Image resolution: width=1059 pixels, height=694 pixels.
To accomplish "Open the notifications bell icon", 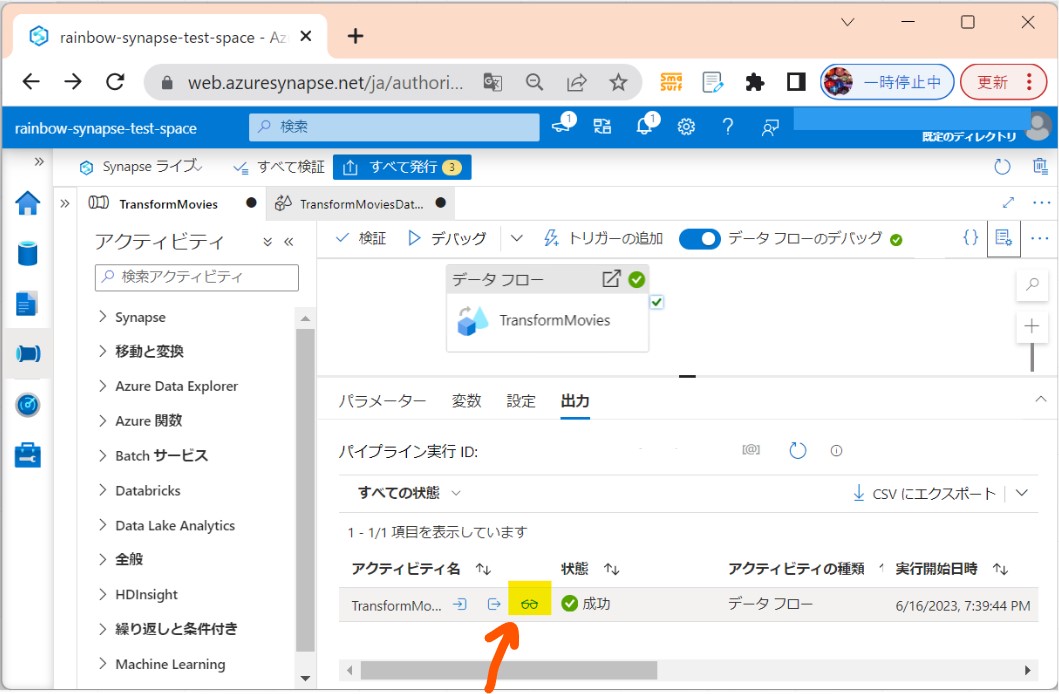I will coord(646,125).
